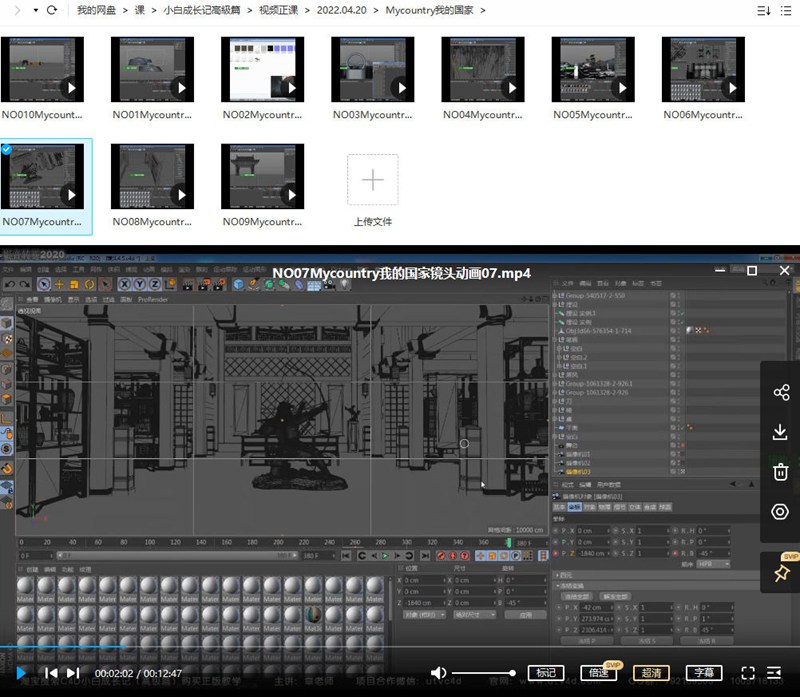
Task: Click the 上传文件 upload tile
Action: [373, 180]
